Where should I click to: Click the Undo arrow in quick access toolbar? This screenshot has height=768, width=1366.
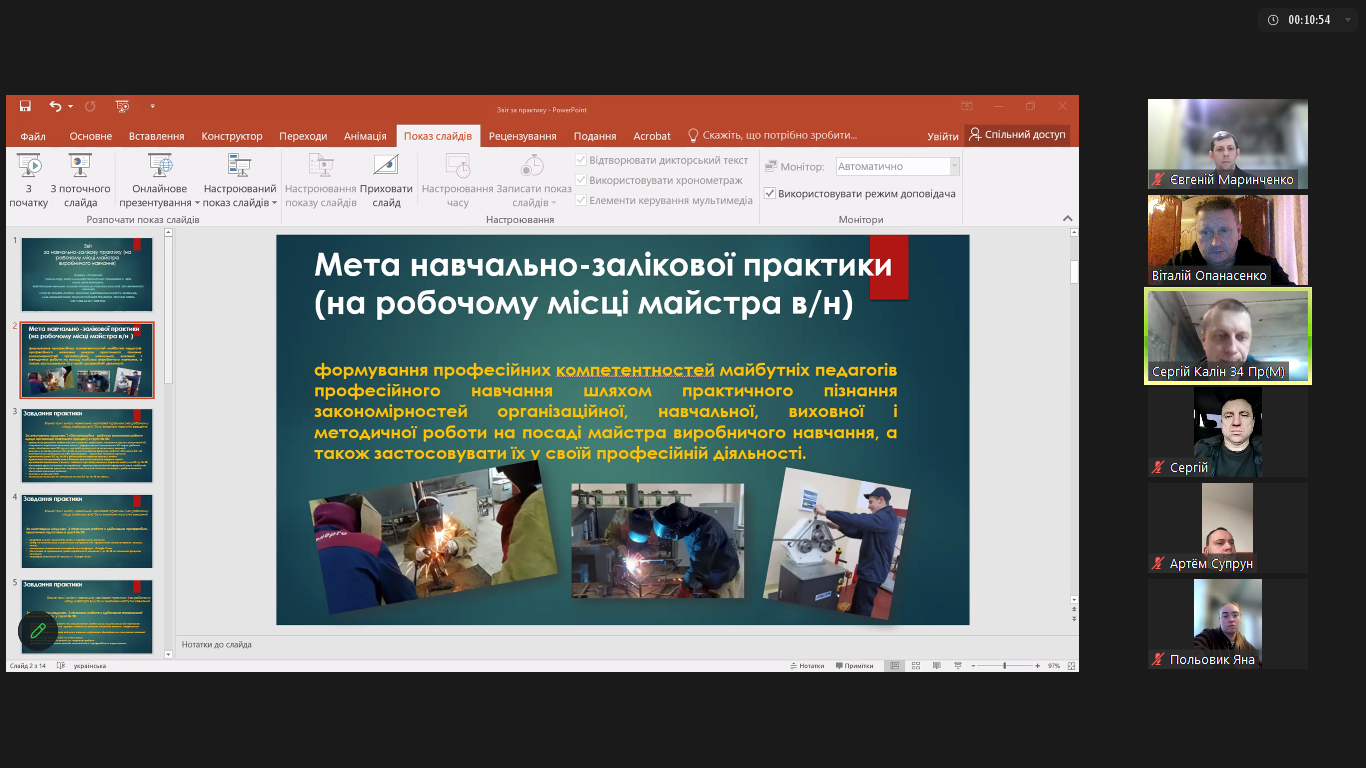pyautogui.click(x=55, y=106)
